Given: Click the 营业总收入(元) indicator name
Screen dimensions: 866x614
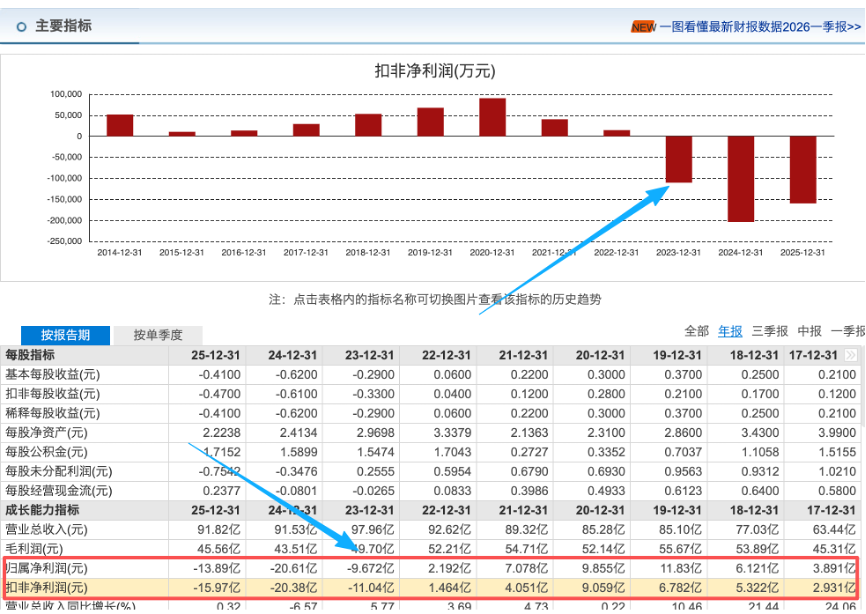Looking at the screenshot, I should pyautogui.click(x=46, y=530).
